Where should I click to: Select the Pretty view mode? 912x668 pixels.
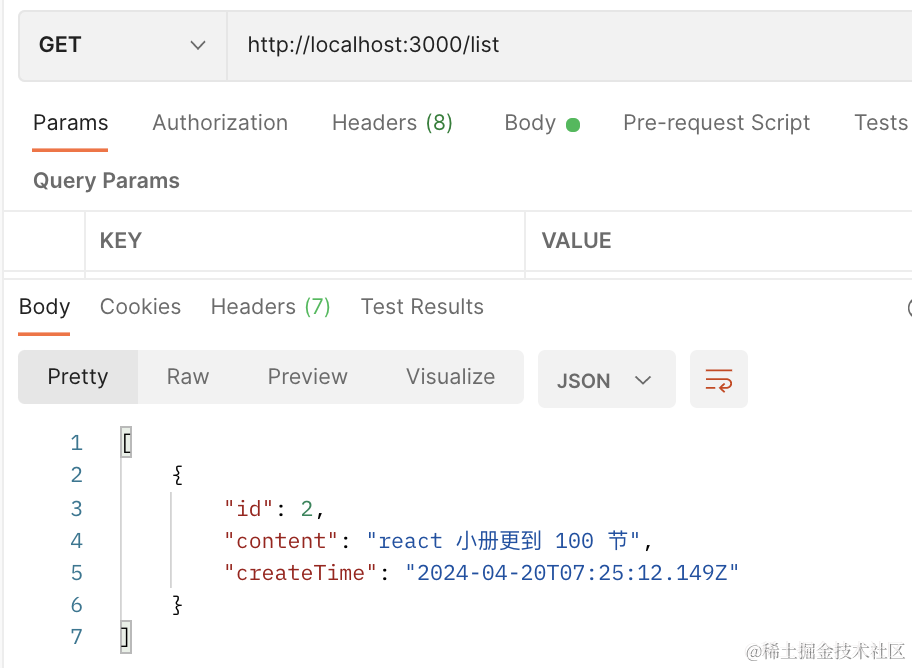pyautogui.click(x=78, y=377)
